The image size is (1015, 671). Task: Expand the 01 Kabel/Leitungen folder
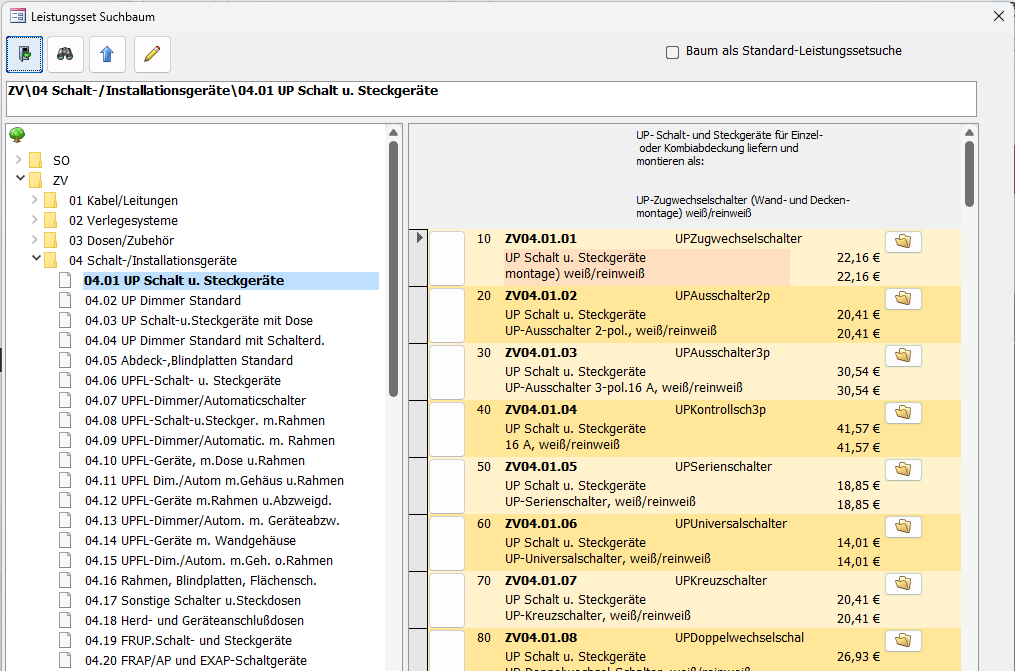[35, 200]
